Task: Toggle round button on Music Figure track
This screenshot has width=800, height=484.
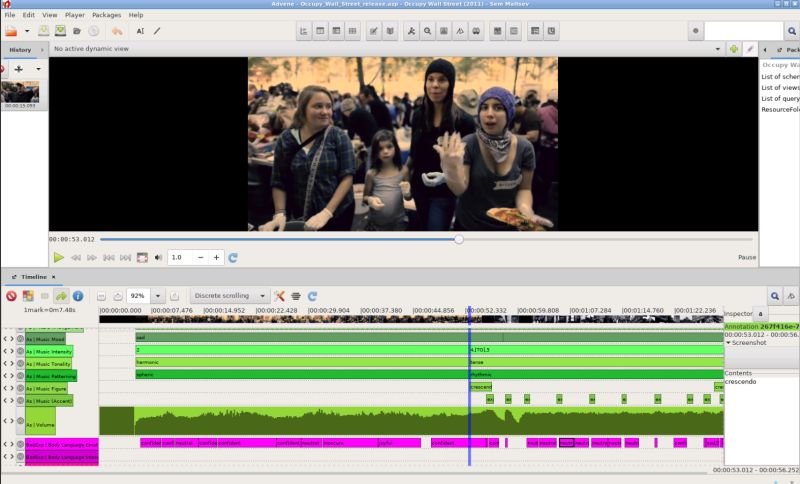Action: [x=20, y=388]
